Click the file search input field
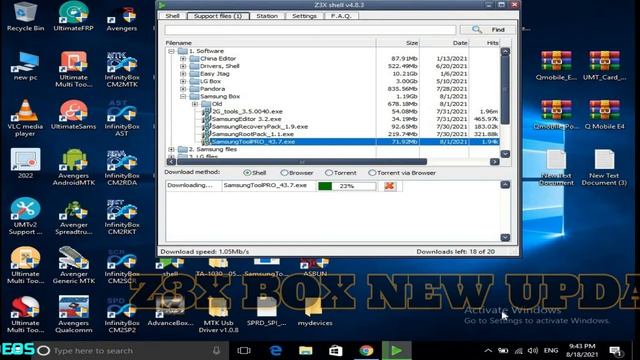Screen dimensions: 640x360 [310, 30]
